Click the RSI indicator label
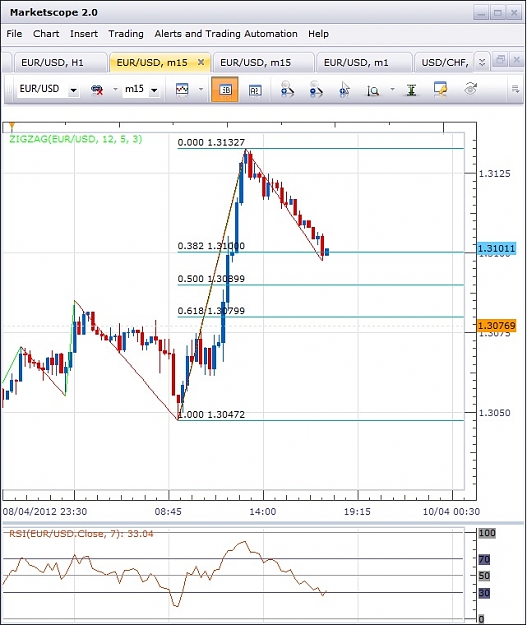527x625 pixels. [x=81, y=534]
